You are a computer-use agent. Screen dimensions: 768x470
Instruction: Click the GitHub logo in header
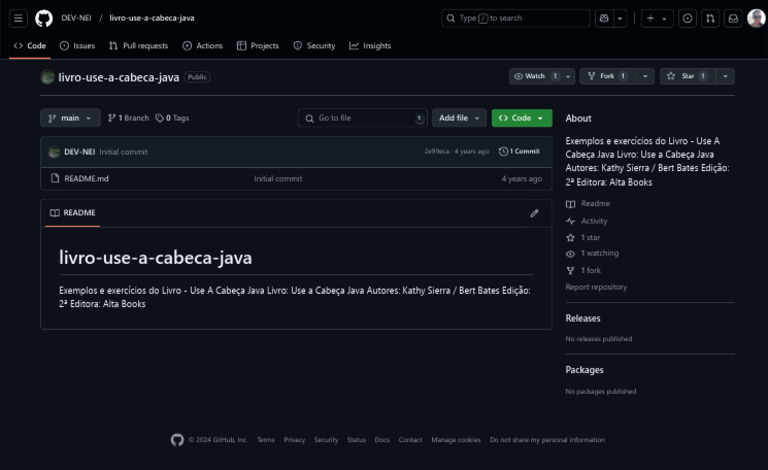coord(44,18)
